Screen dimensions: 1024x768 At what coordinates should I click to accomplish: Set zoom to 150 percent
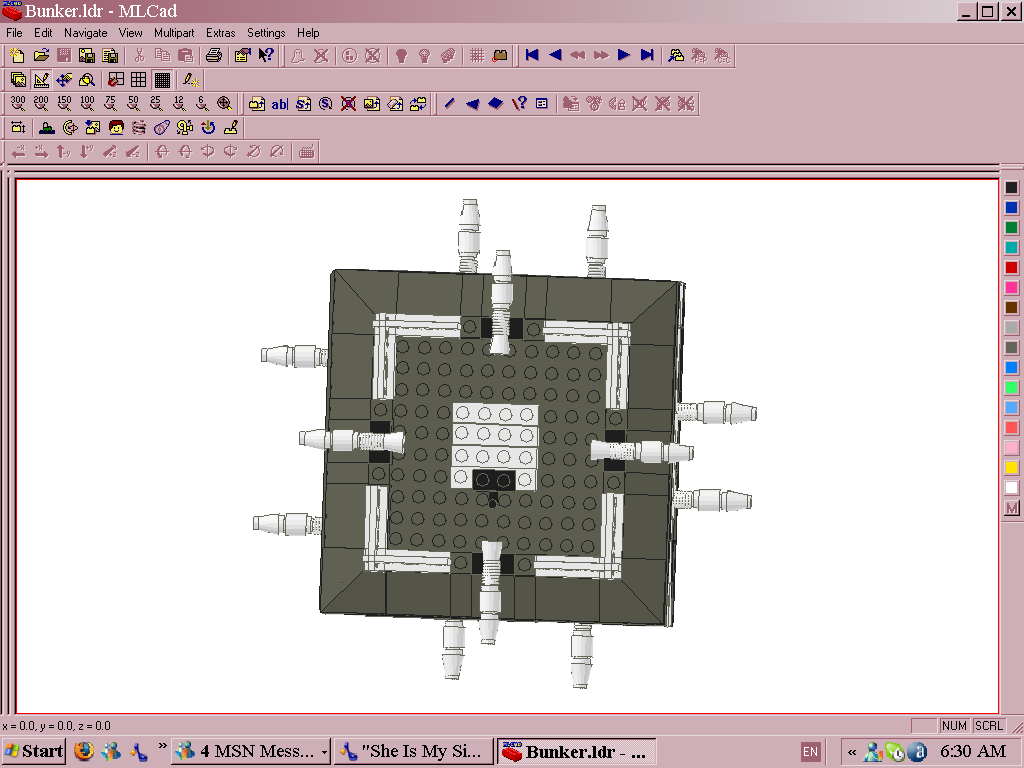pos(64,103)
